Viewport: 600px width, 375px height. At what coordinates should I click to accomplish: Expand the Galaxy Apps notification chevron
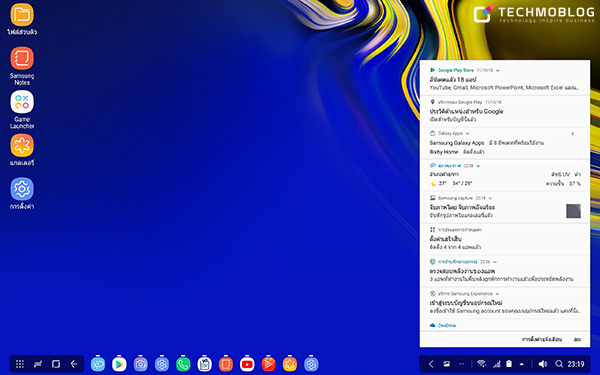coord(468,134)
